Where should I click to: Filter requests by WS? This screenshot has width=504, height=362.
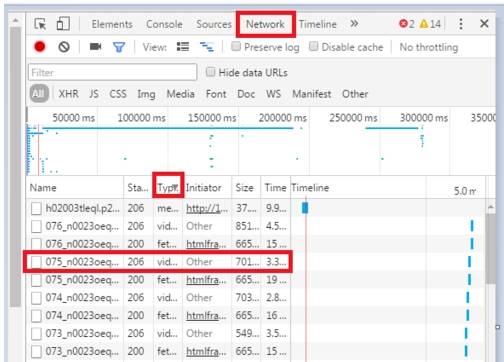pos(273,94)
